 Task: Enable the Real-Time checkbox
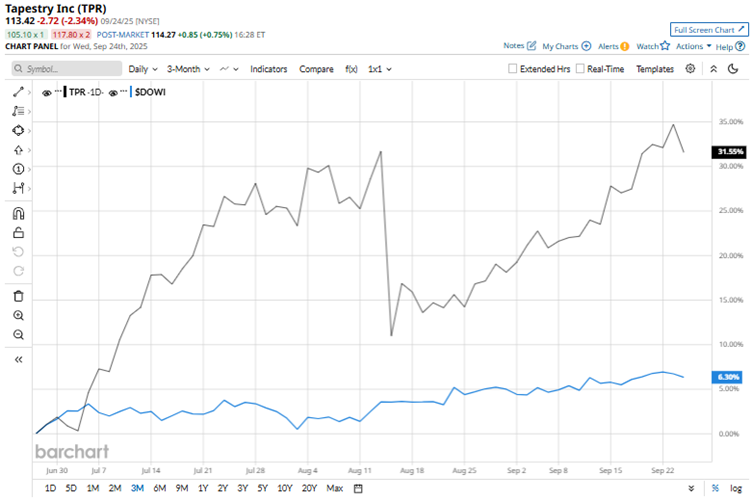(x=580, y=69)
